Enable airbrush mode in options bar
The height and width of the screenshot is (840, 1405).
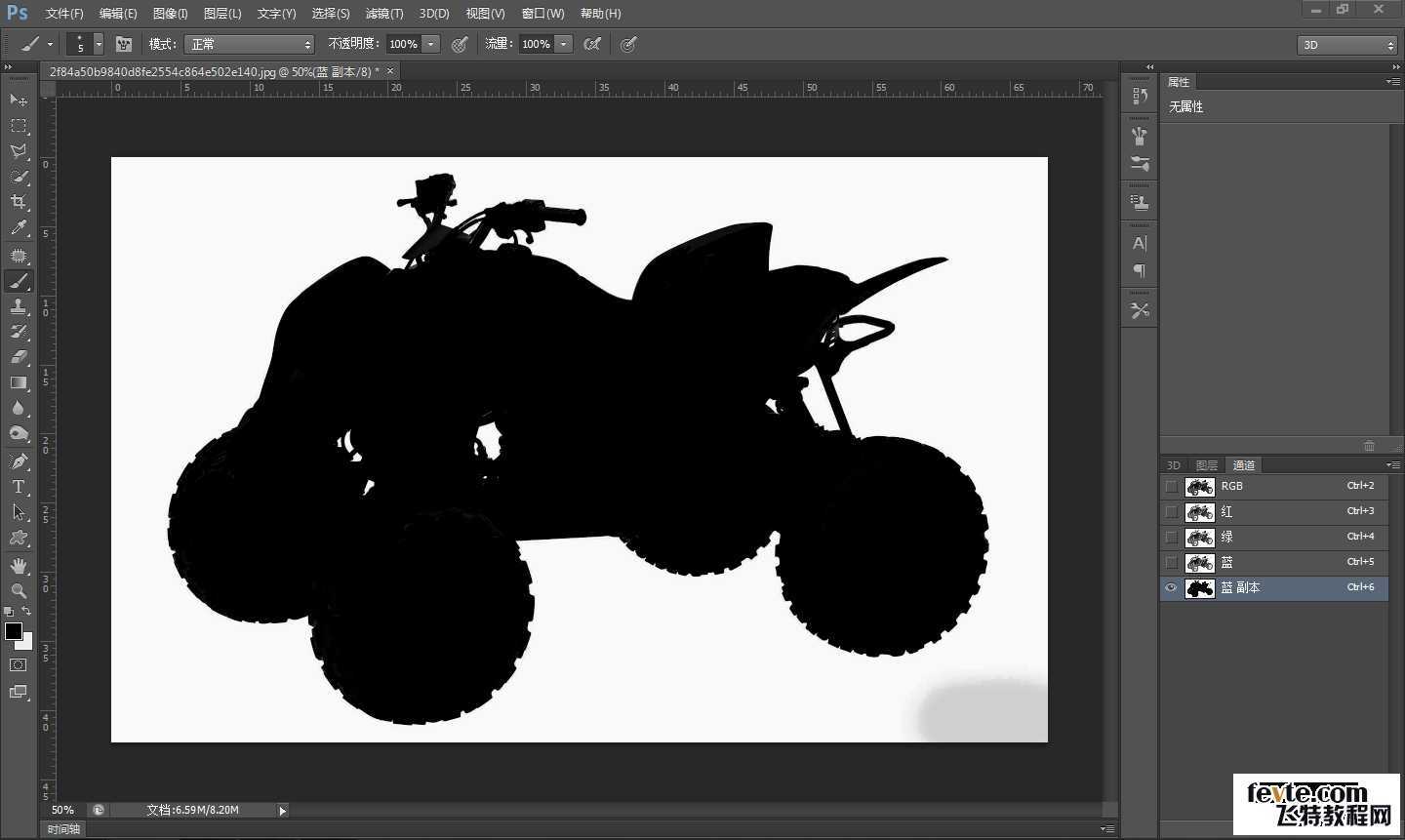(x=591, y=44)
